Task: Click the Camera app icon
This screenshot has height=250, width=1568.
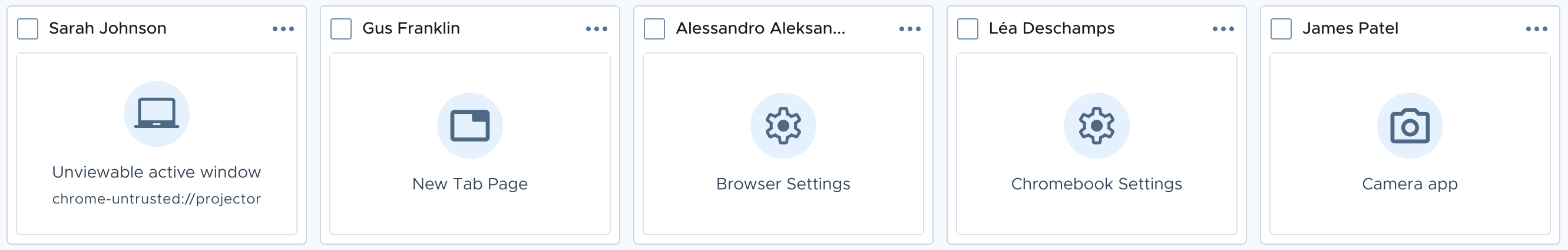Action: click(x=1410, y=126)
